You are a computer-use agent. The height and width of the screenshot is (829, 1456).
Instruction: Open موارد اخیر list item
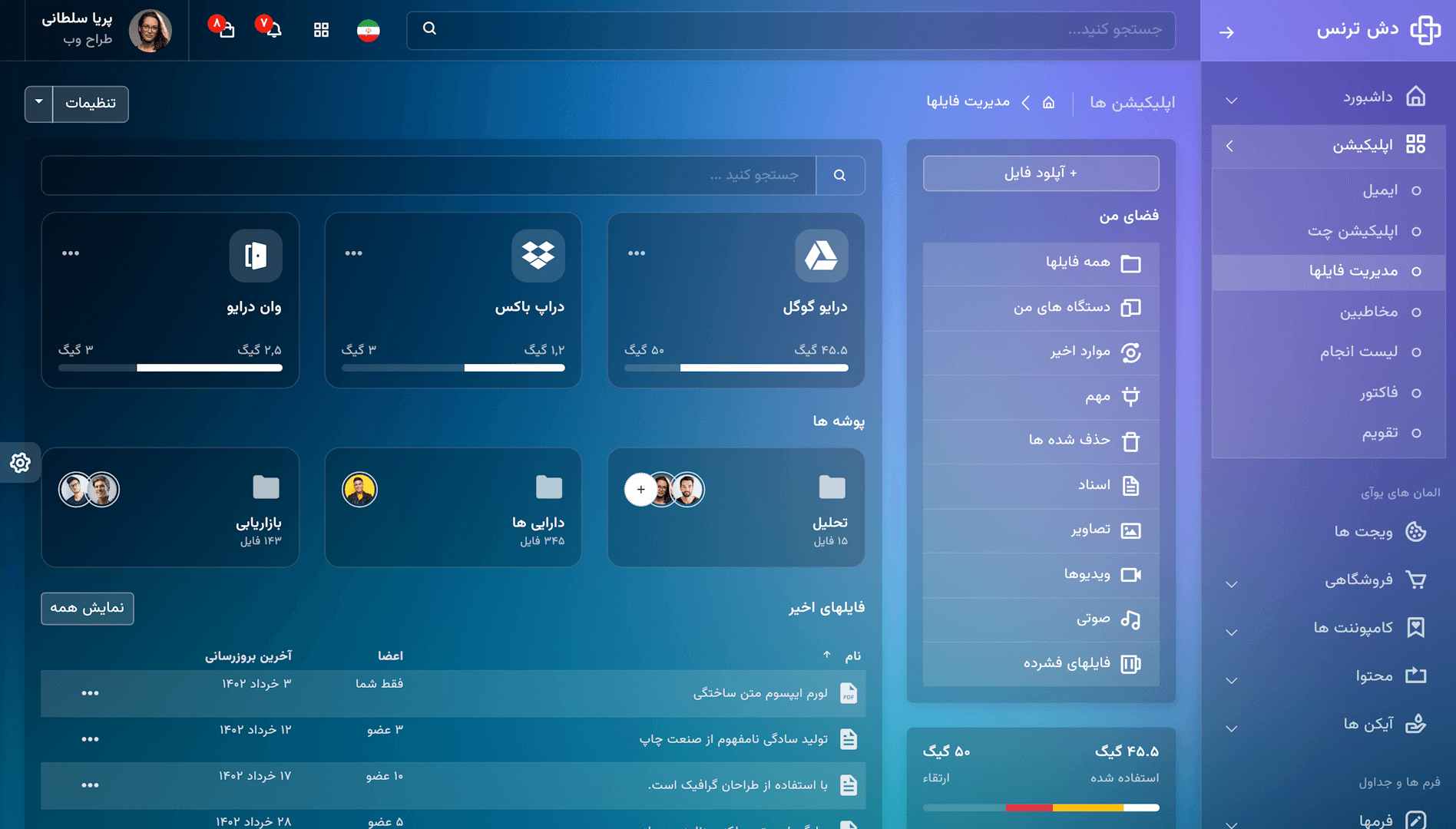coord(1041,352)
